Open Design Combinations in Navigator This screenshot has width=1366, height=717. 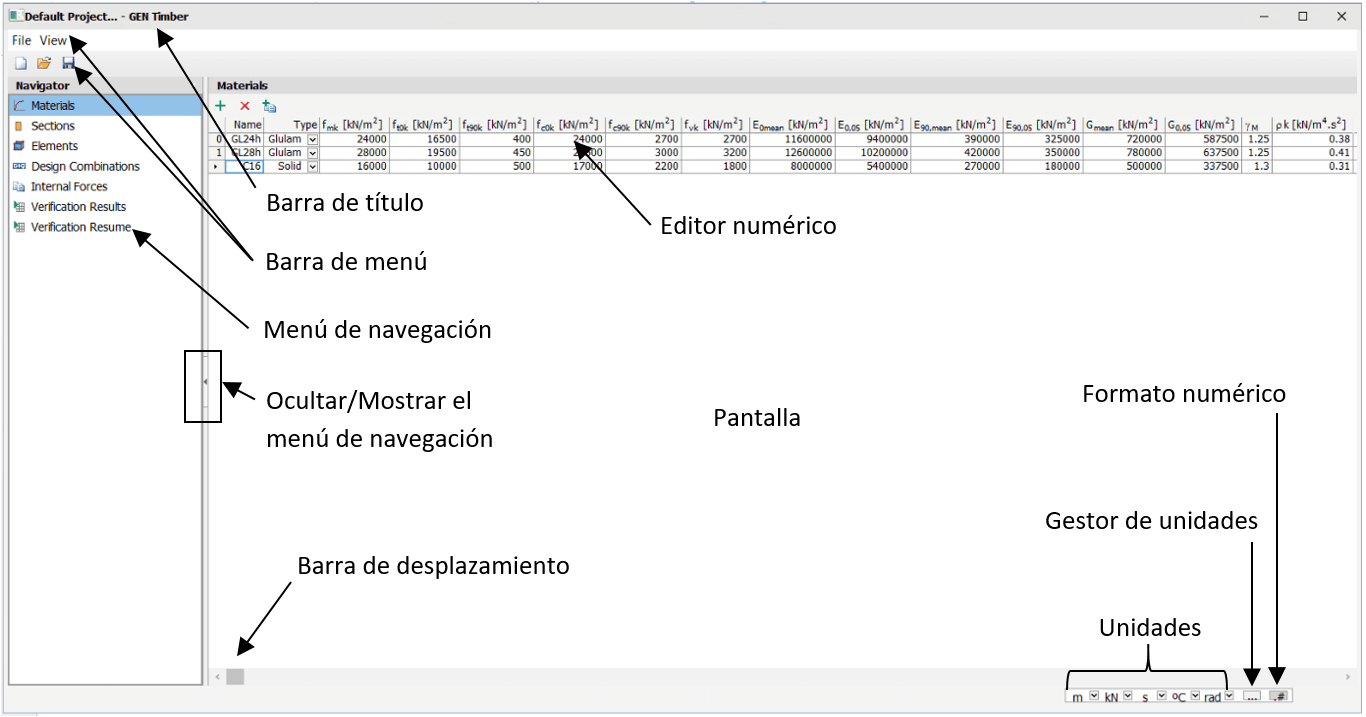(85, 167)
